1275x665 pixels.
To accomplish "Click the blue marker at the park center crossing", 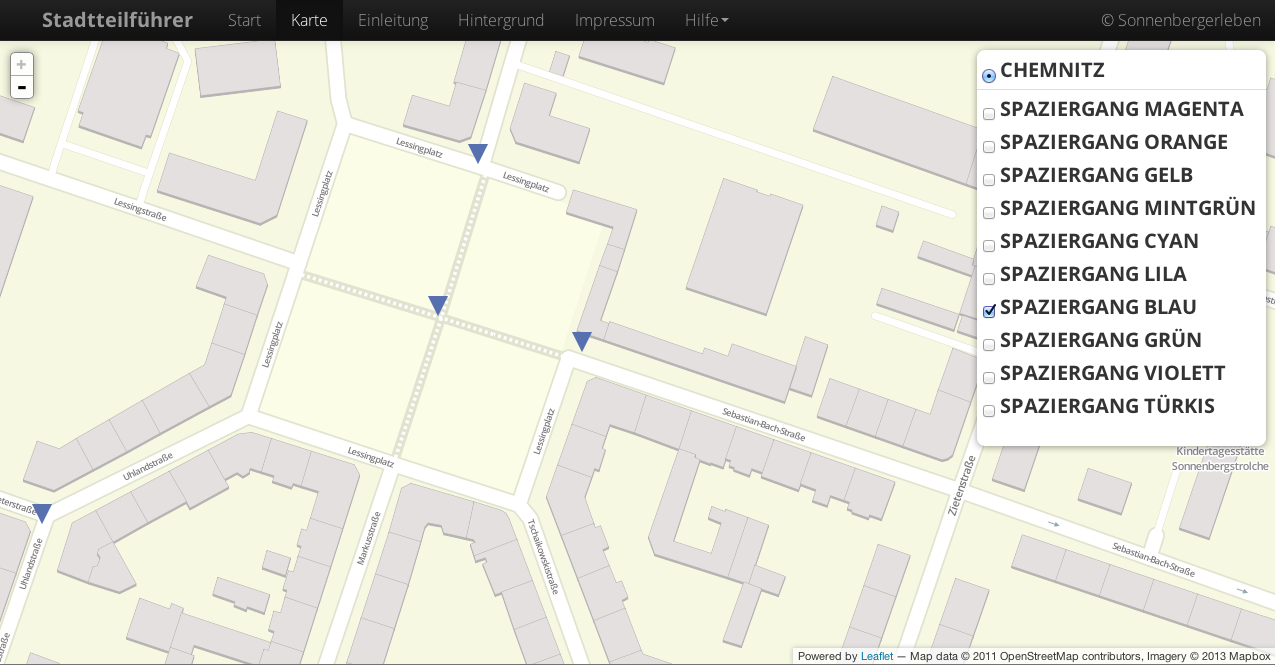I will (438, 306).
